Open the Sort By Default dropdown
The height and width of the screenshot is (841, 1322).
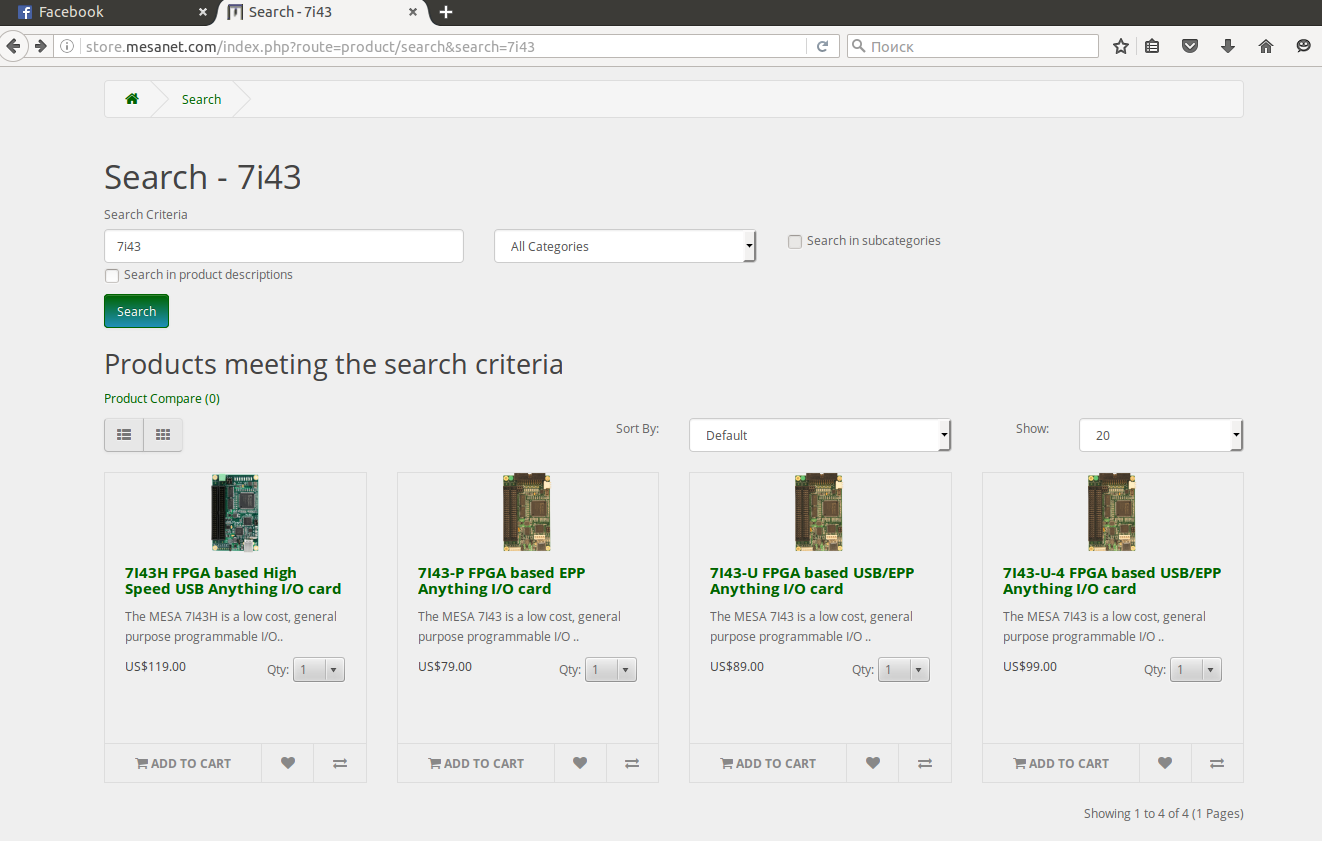tap(820, 435)
